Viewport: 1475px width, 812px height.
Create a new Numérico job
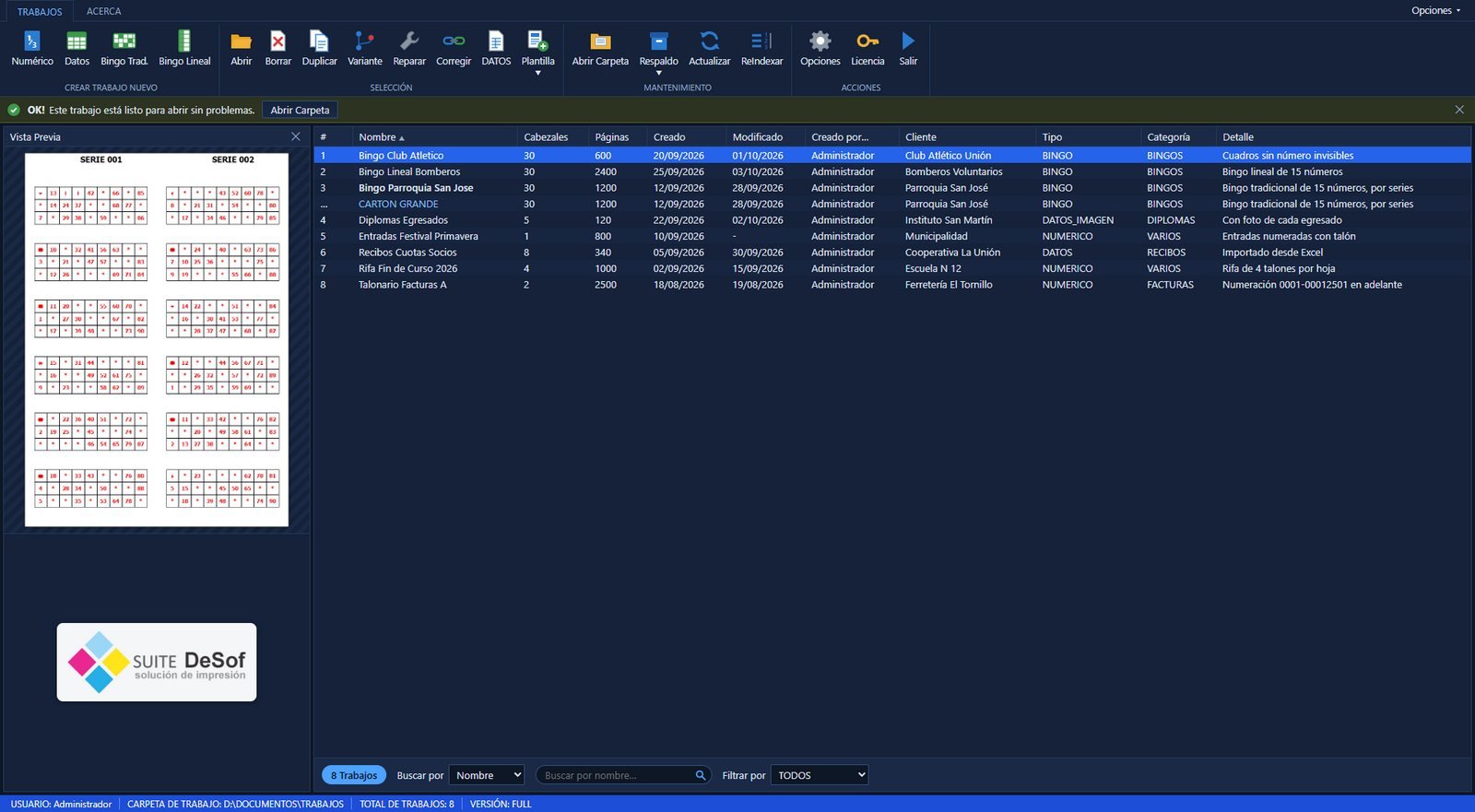coord(32,48)
